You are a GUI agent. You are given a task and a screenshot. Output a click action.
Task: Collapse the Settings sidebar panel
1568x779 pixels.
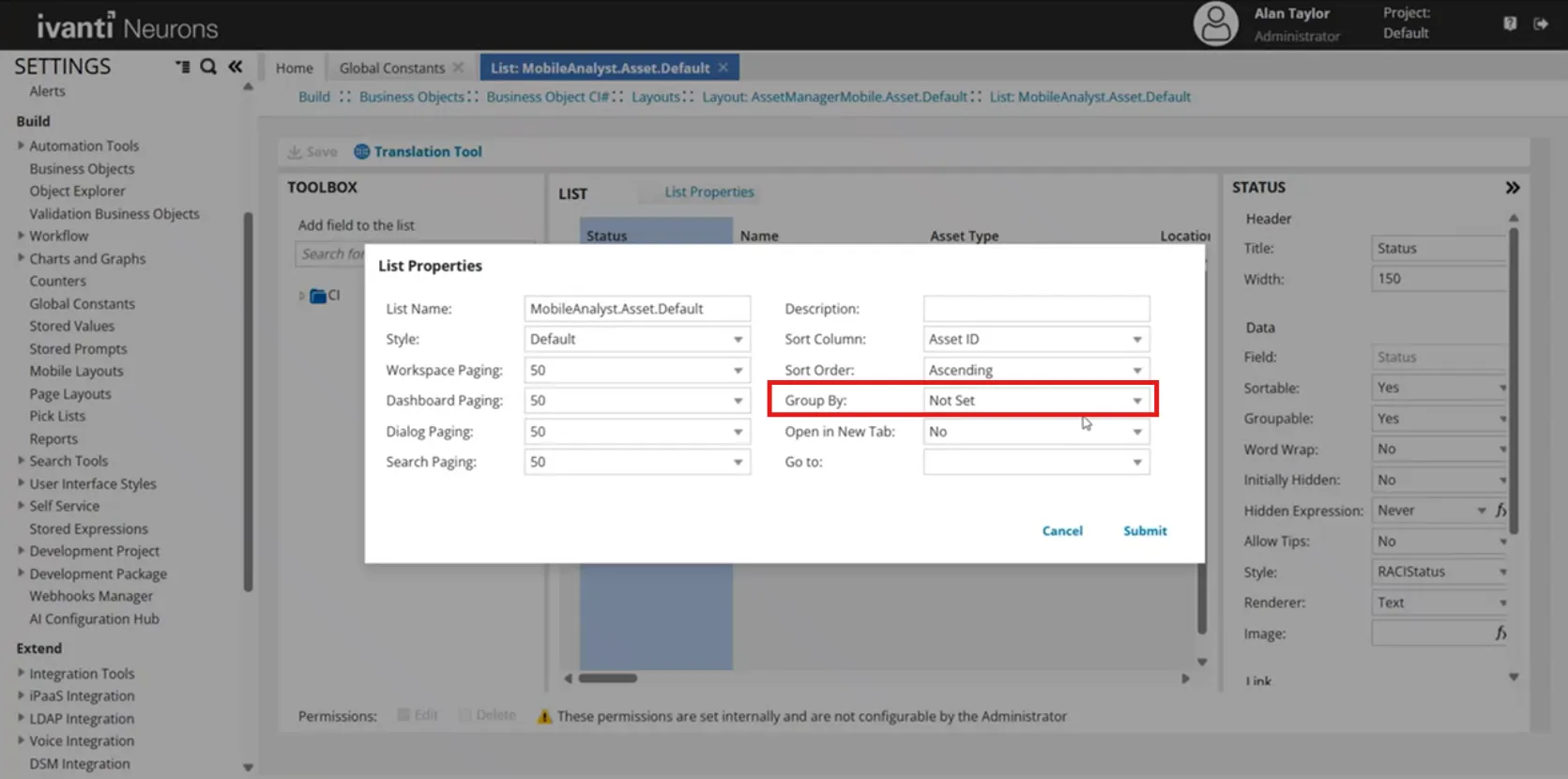[x=235, y=67]
